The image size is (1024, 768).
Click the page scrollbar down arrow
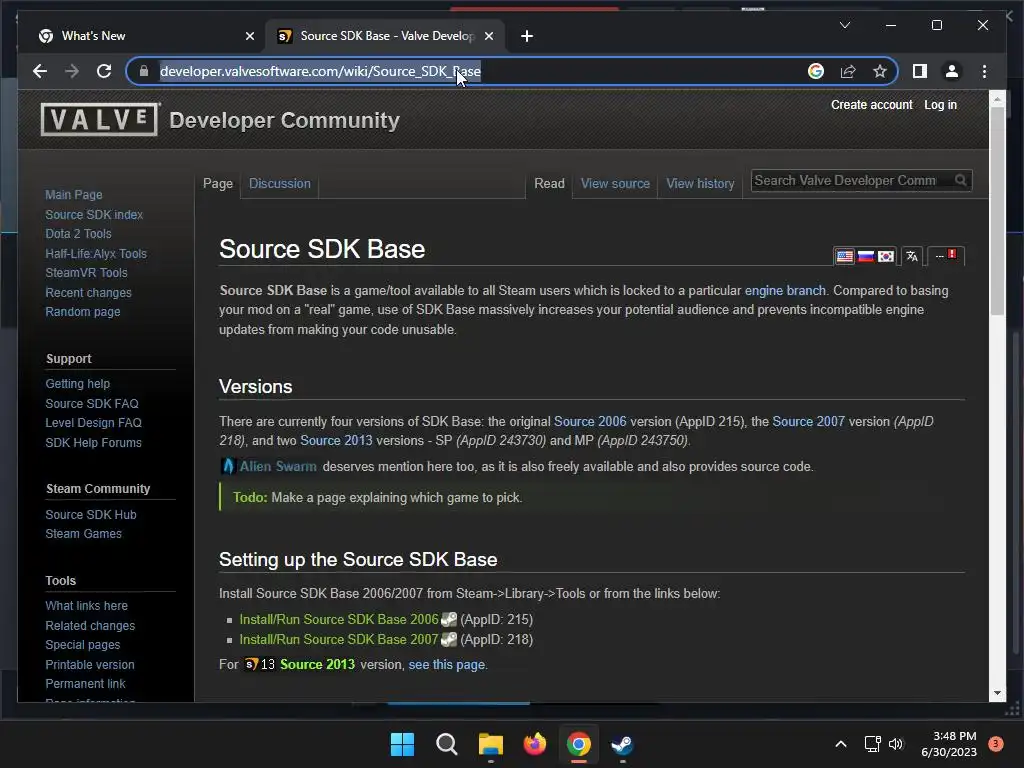click(x=997, y=693)
